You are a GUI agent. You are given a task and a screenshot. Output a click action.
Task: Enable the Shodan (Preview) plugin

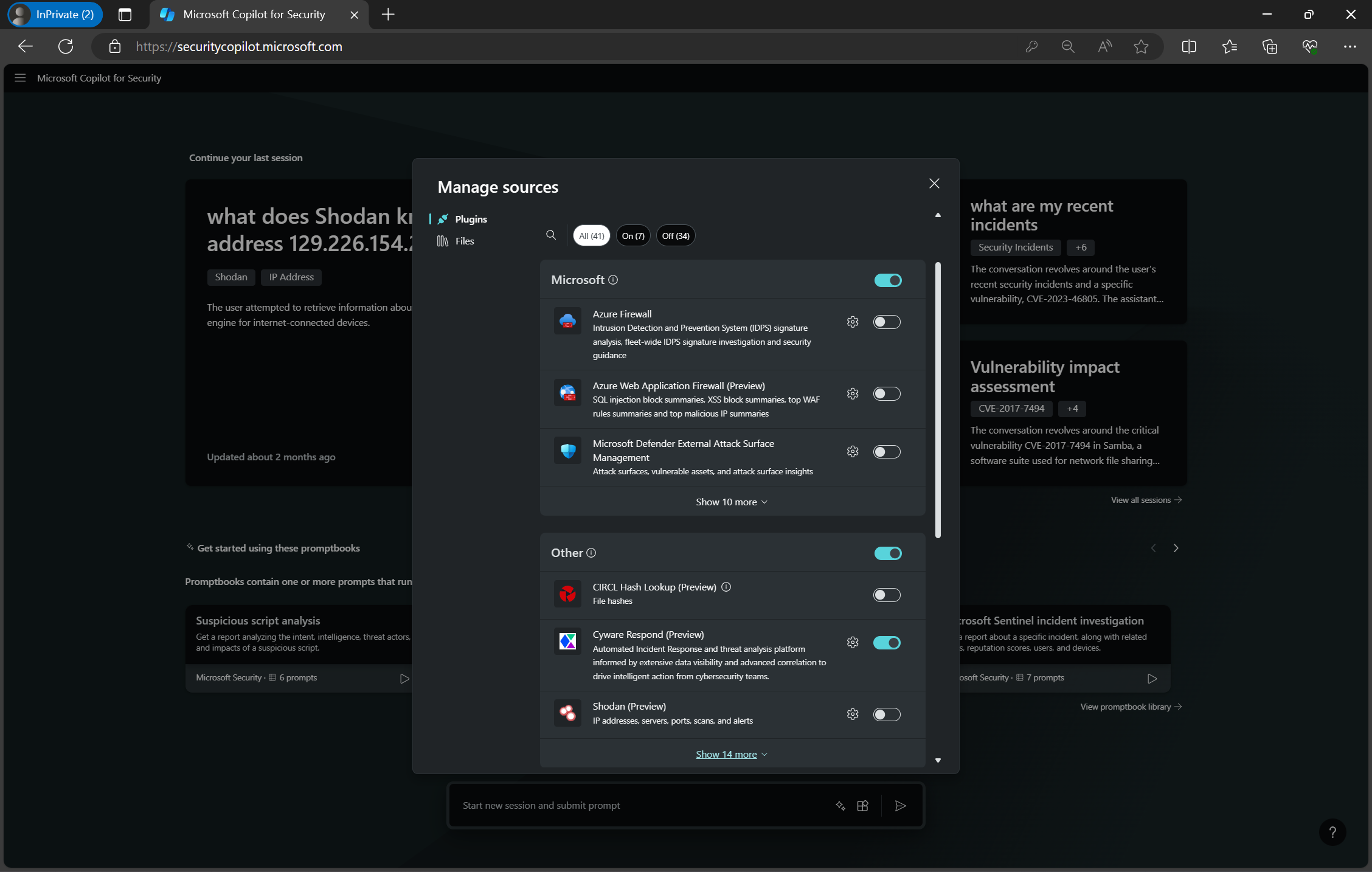887,715
